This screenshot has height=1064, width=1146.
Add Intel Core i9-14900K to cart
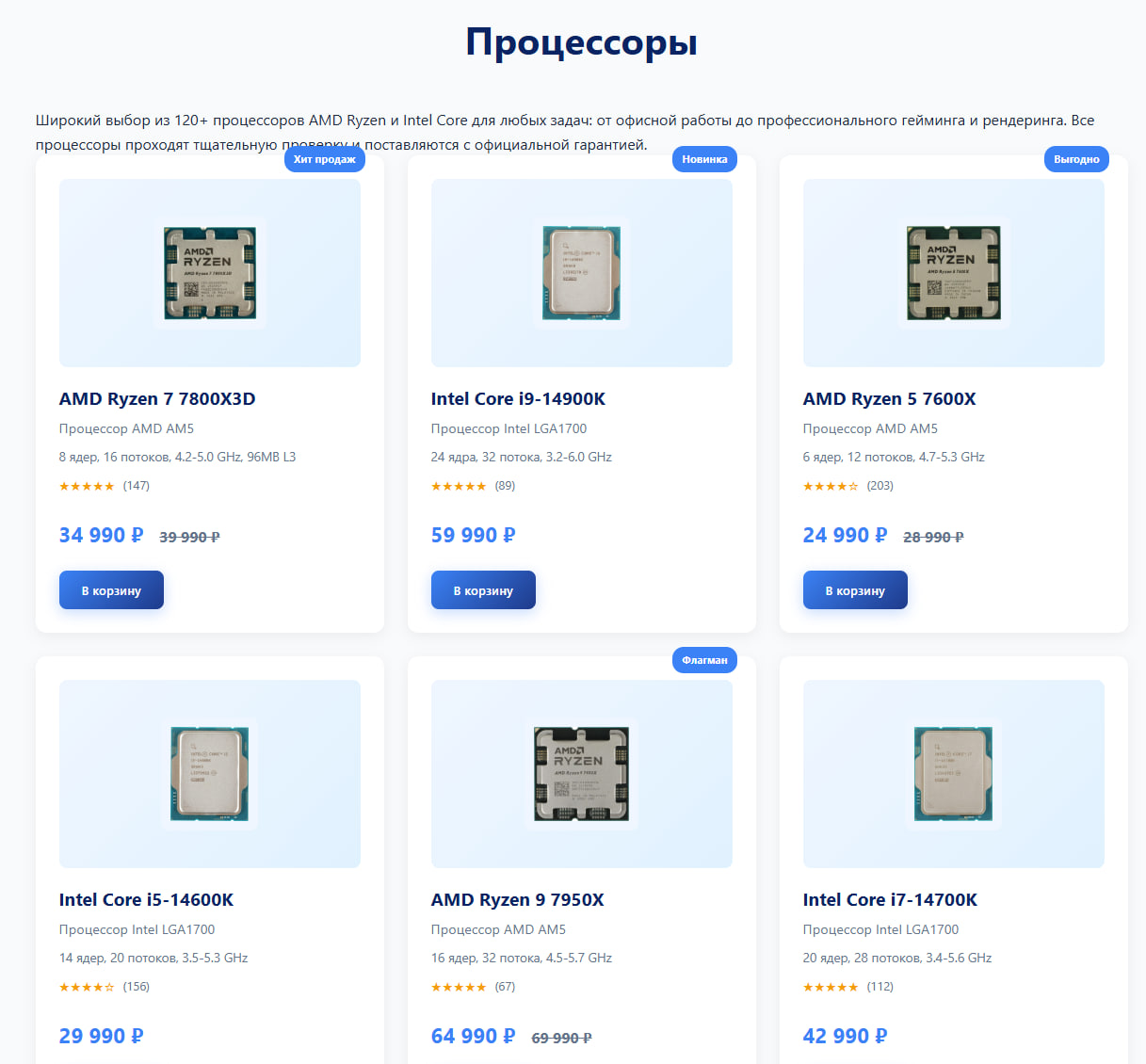tap(483, 590)
